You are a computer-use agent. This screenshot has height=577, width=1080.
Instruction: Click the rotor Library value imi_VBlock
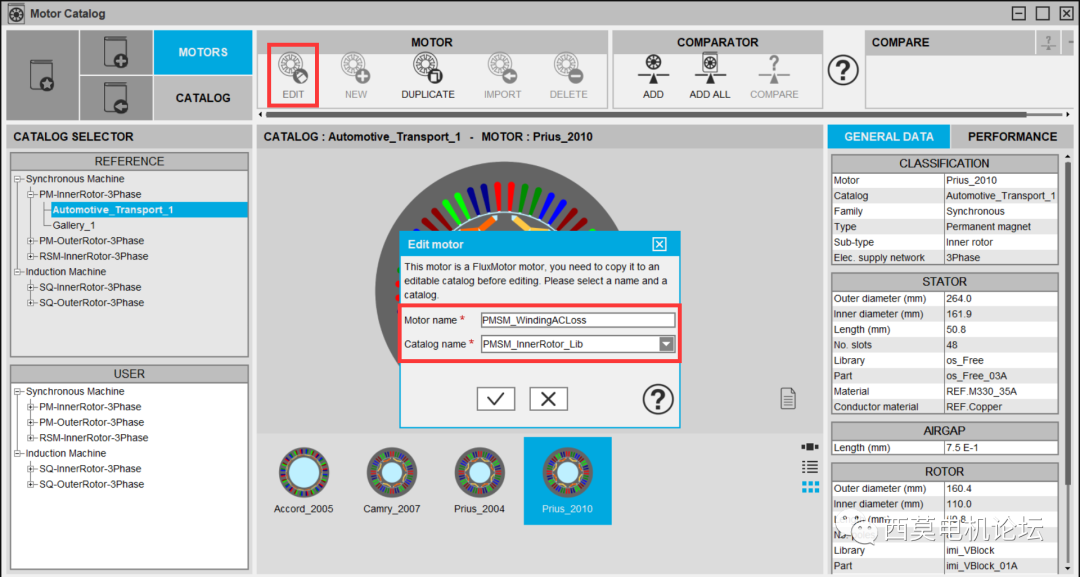[1001, 550]
